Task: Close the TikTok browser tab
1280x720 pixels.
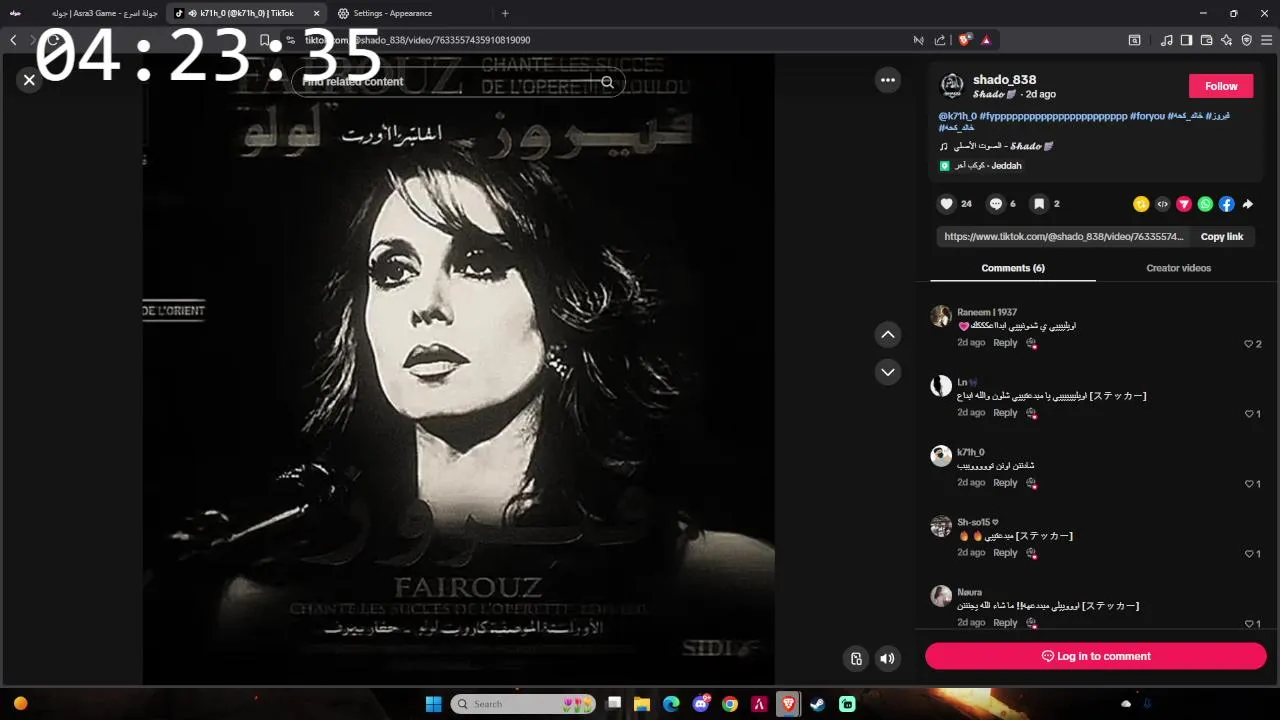Action: 316,13
